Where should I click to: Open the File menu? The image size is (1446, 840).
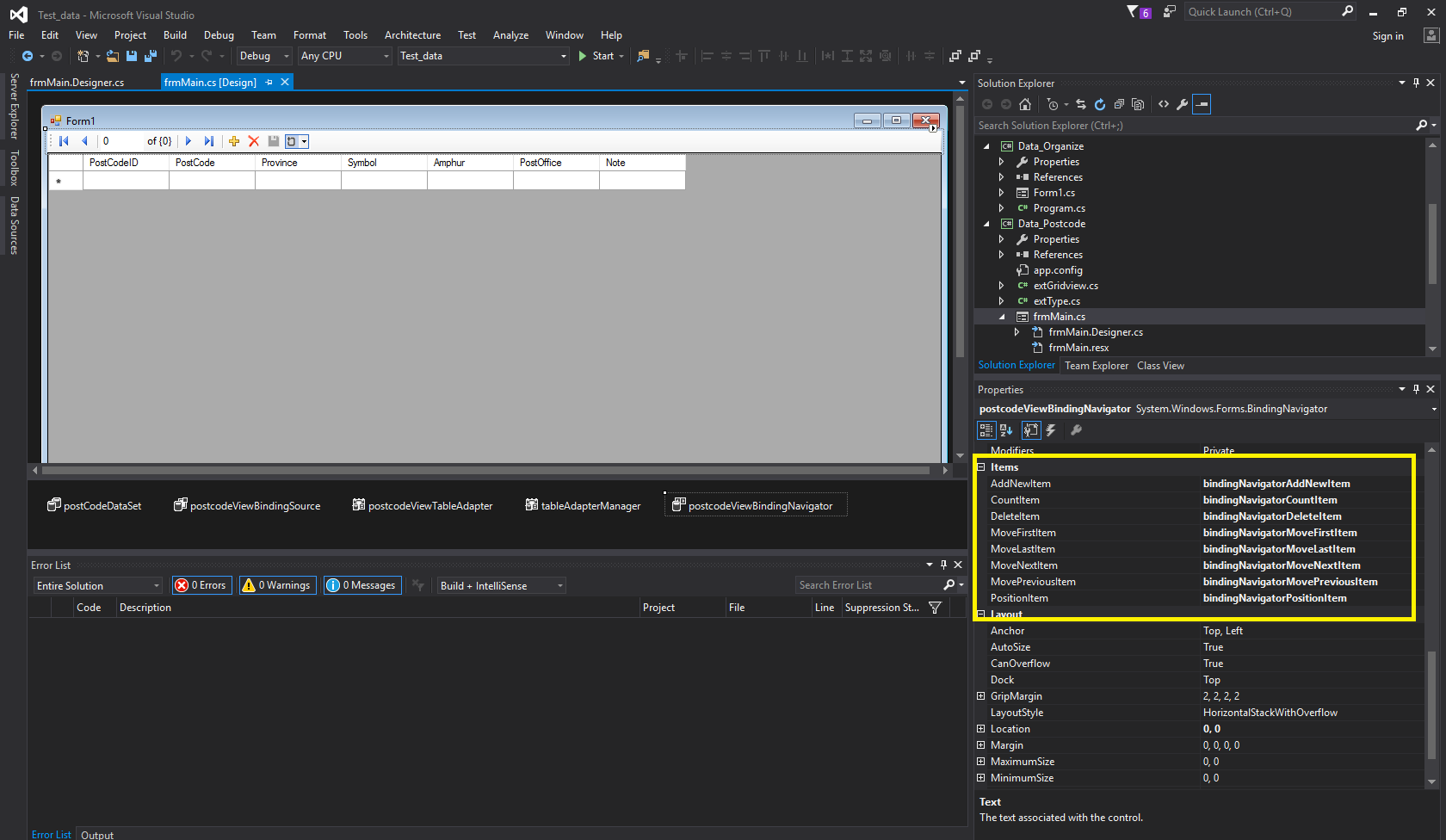pyautogui.click(x=16, y=35)
